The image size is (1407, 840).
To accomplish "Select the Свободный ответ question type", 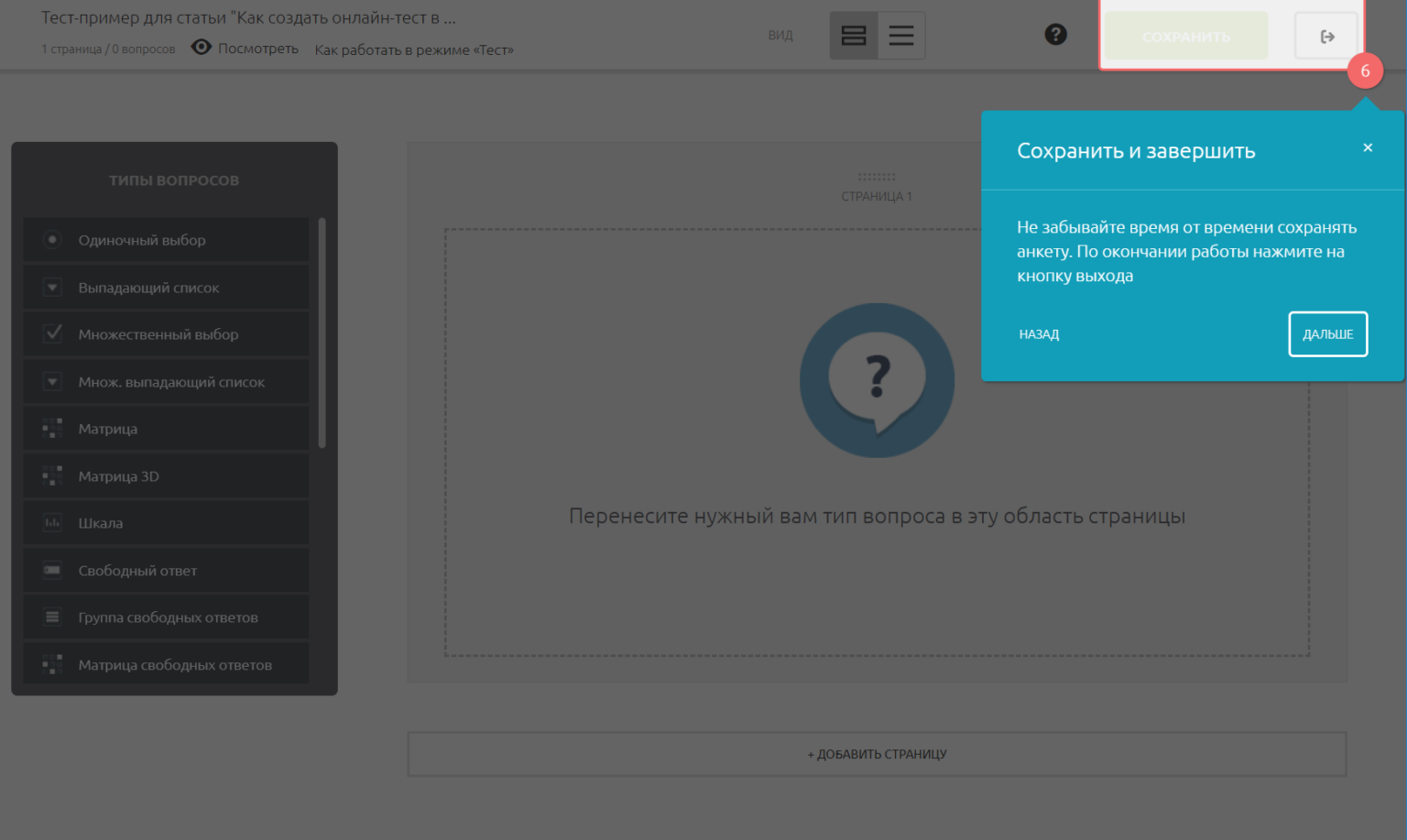I will click(137, 571).
